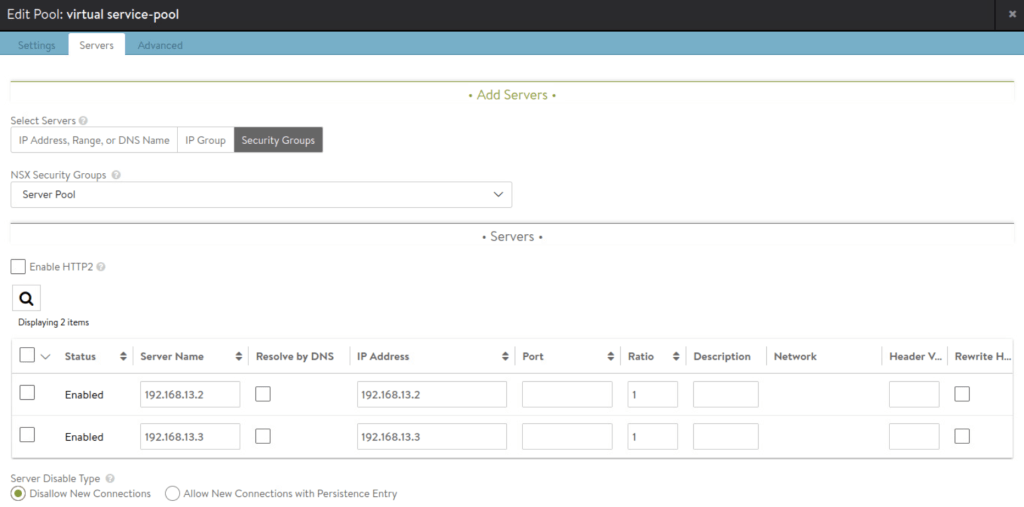Select IP Address, Range, or DNS Name option
The image size is (1024, 507).
click(x=94, y=141)
